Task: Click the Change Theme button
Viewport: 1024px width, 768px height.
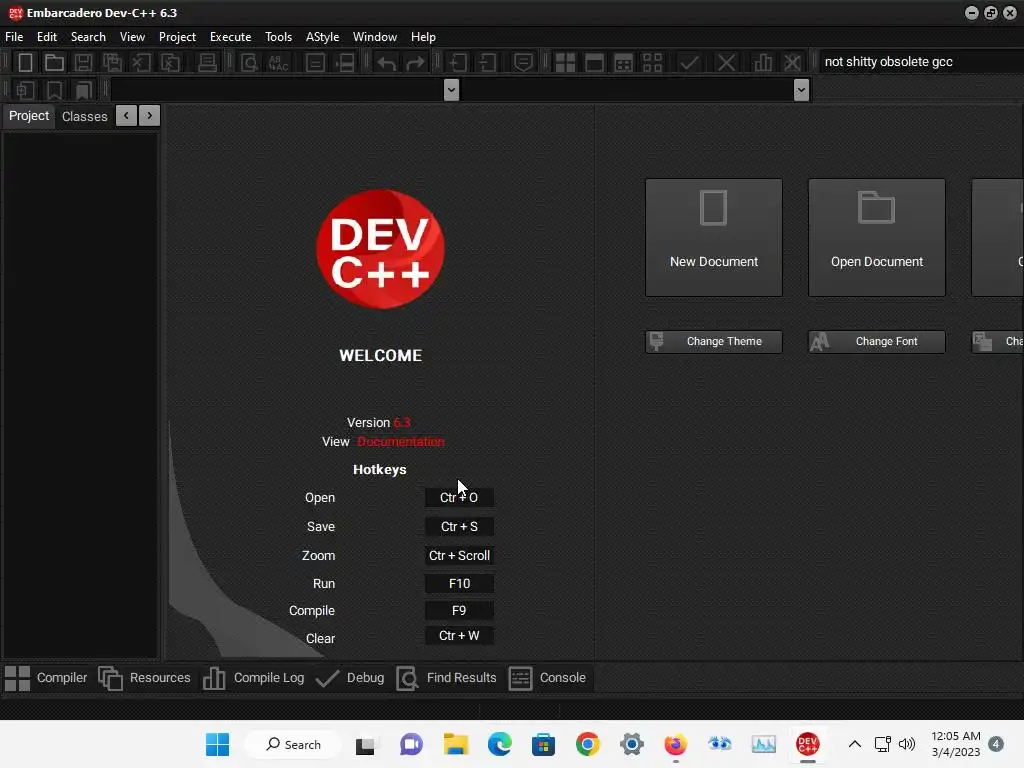Action: (714, 342)
